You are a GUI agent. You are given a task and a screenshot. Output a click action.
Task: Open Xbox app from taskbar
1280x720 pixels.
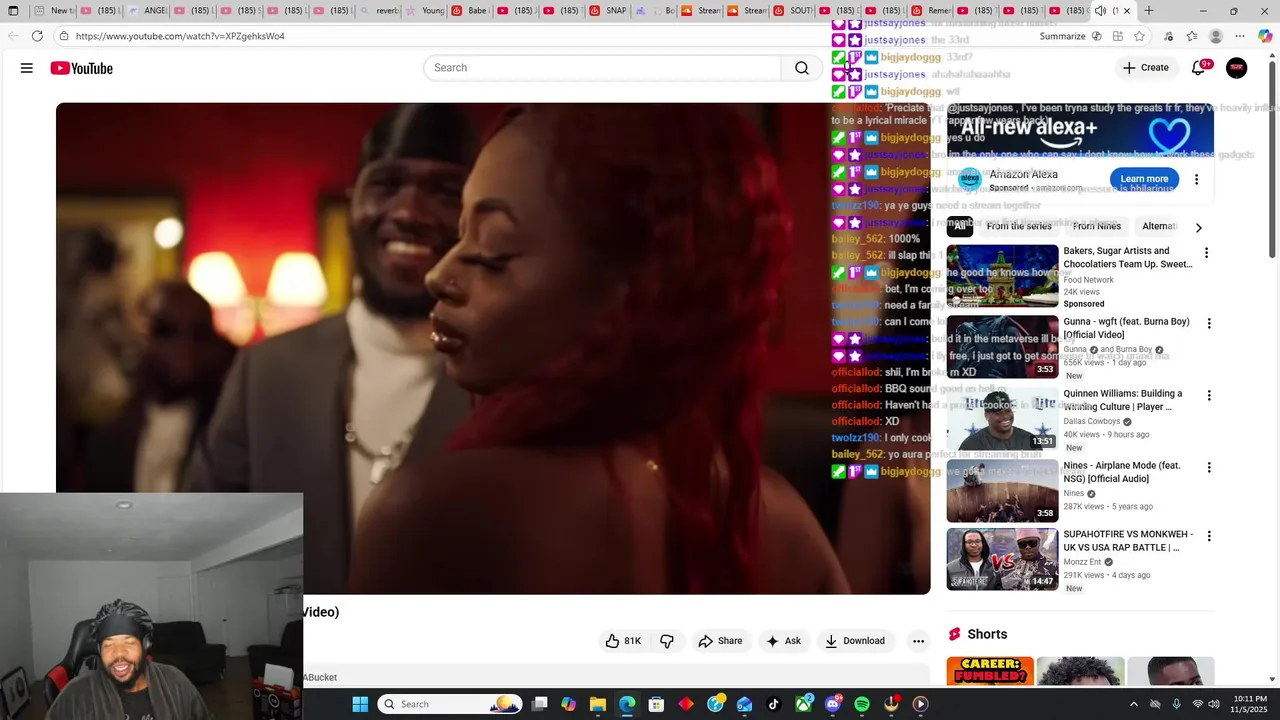coord(804,704)
